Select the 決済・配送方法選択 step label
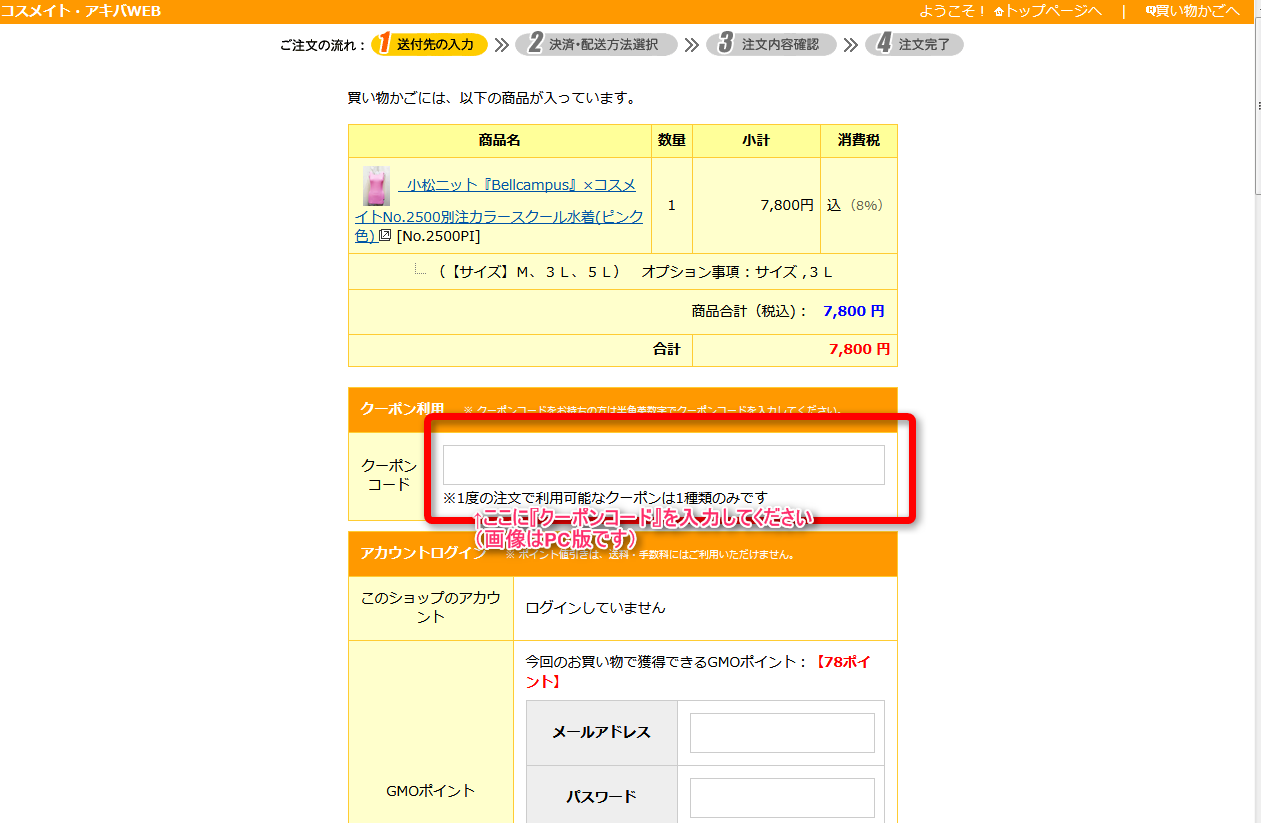Image resolution: width=1261 pixels, height=823 pixels. 603,45
